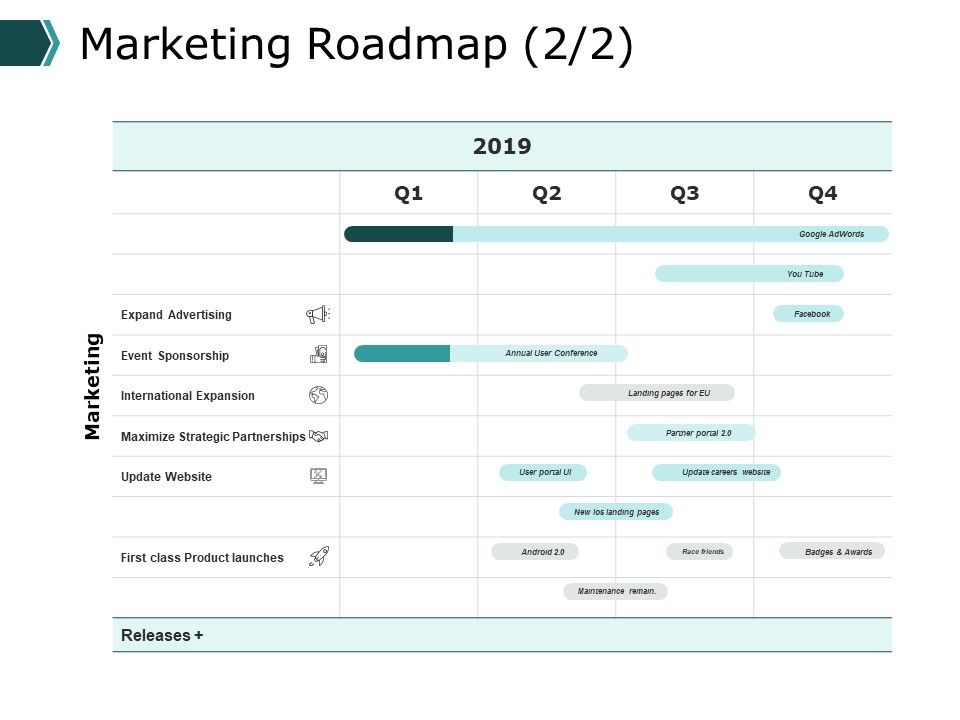This screenshot has width=960, height=720.
Task: Click the dark progress segment of Google AdWords
Action: [399, 234]
